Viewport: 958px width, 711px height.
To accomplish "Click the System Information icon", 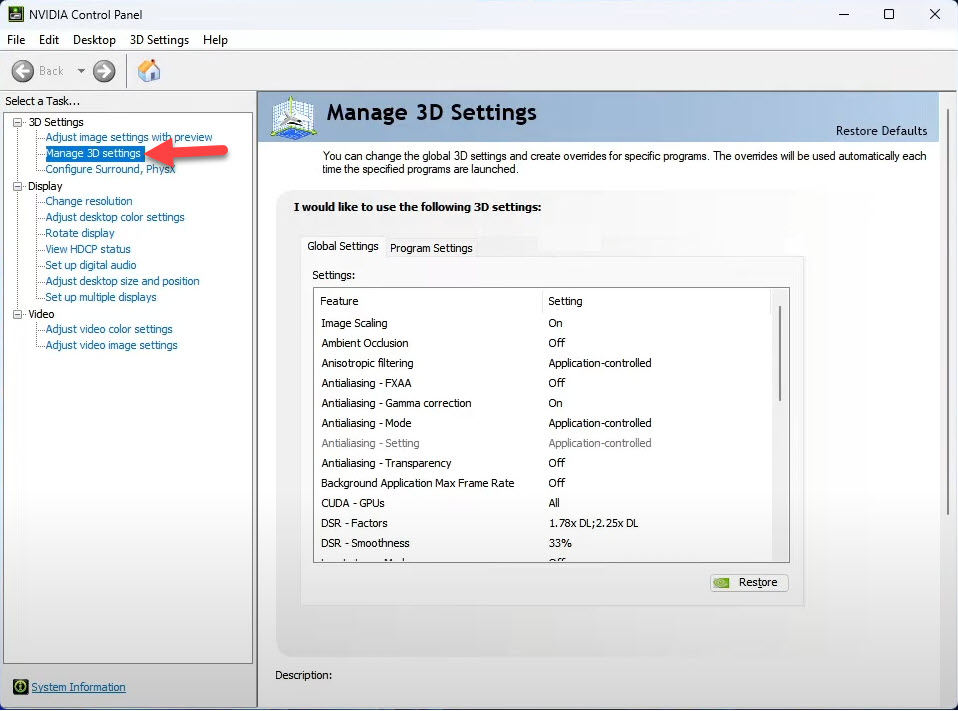I will 20,687.
